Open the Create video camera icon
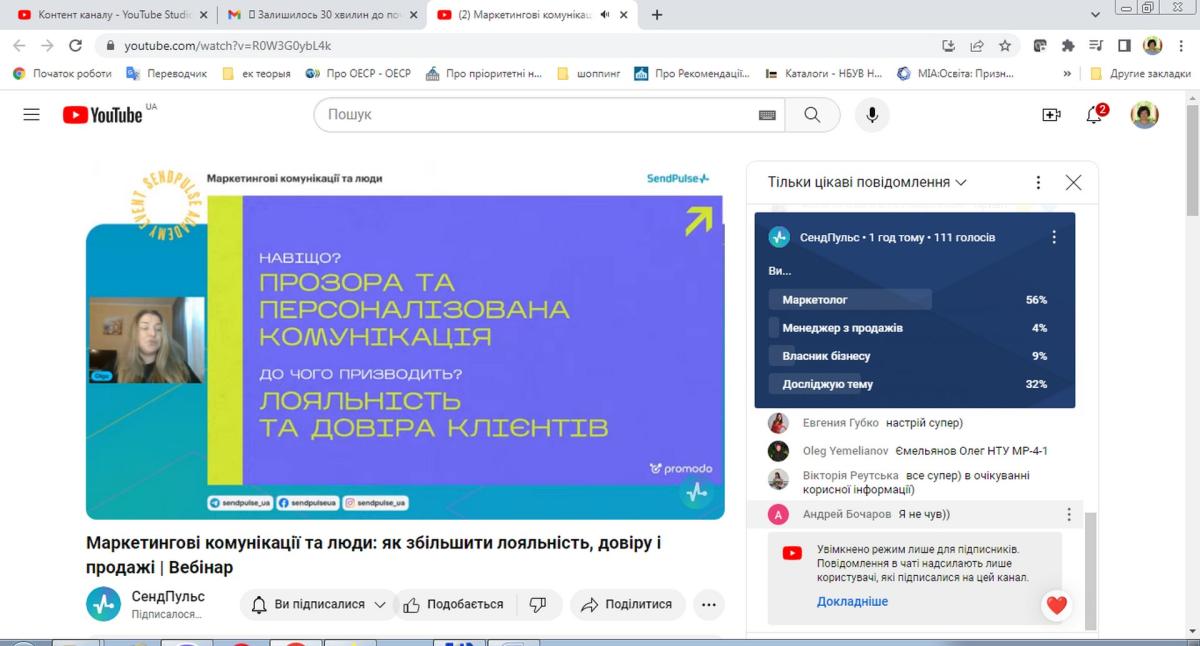Image resolution: width=1200 pixels, height=646 pixels. [x=1051, y=115]
